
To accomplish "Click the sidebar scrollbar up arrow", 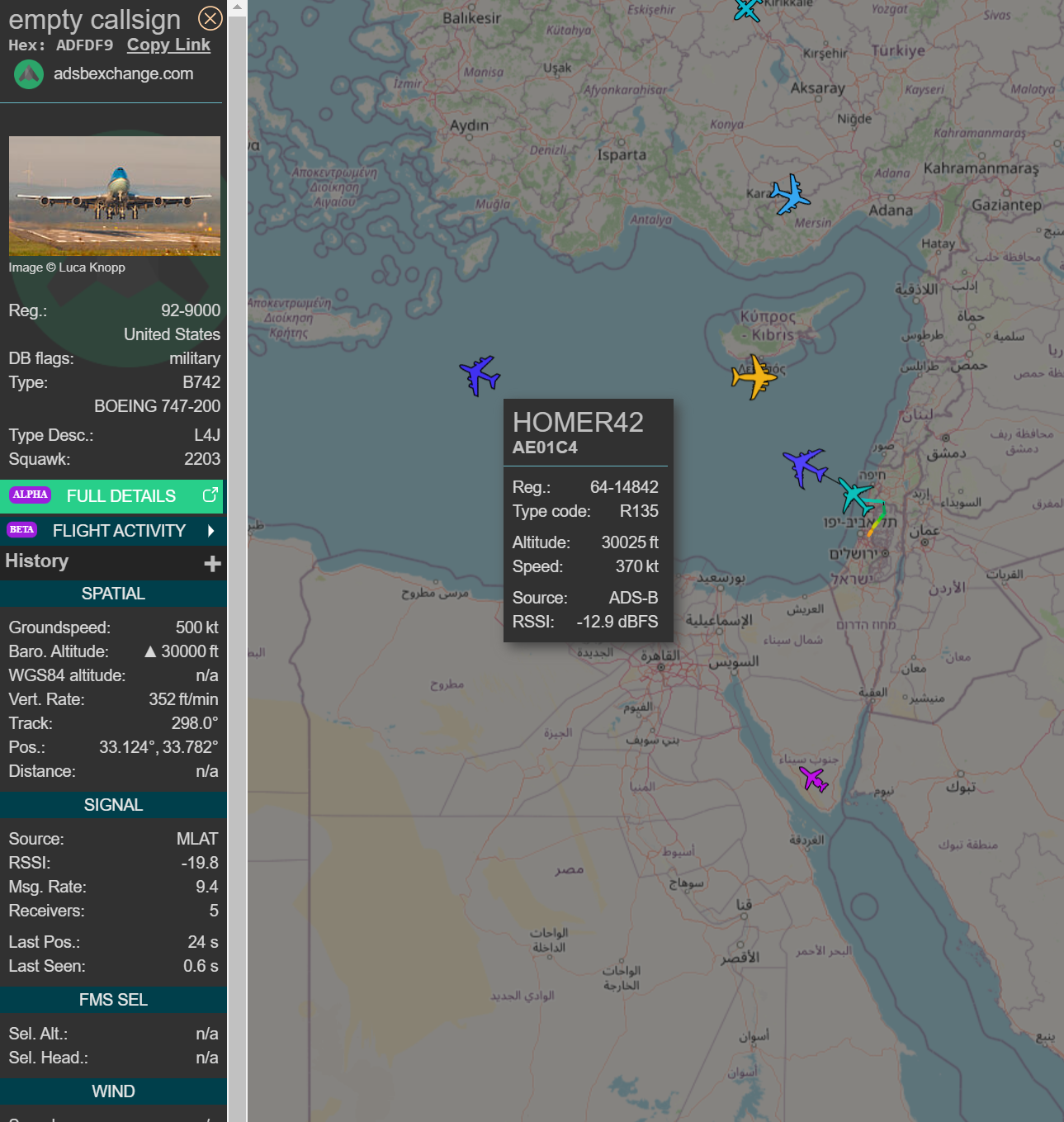I will coord(237,7).
